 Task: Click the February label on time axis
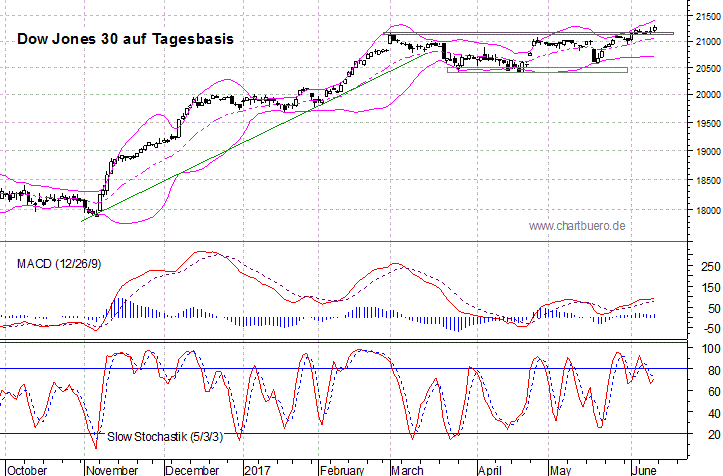coord(342,470)
